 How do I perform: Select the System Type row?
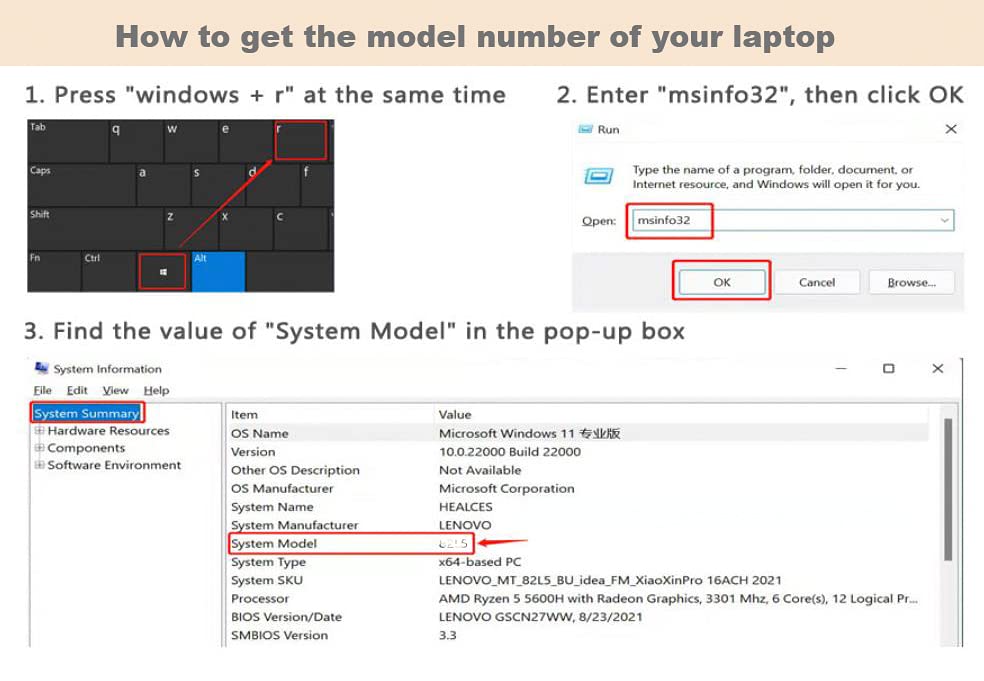tap(577, 562)
